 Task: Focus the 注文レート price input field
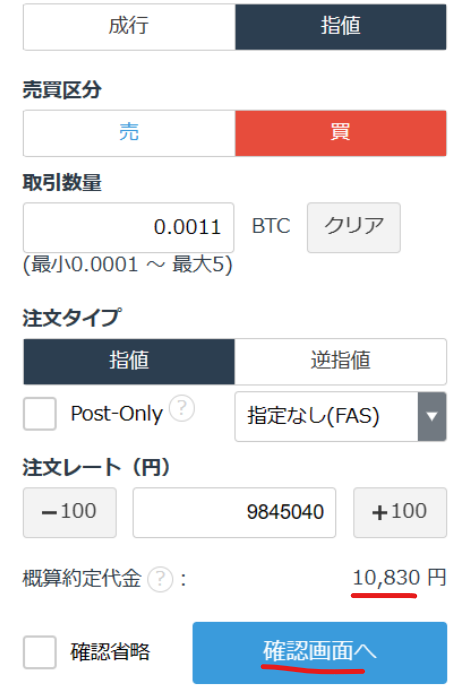tap(234, 512)
